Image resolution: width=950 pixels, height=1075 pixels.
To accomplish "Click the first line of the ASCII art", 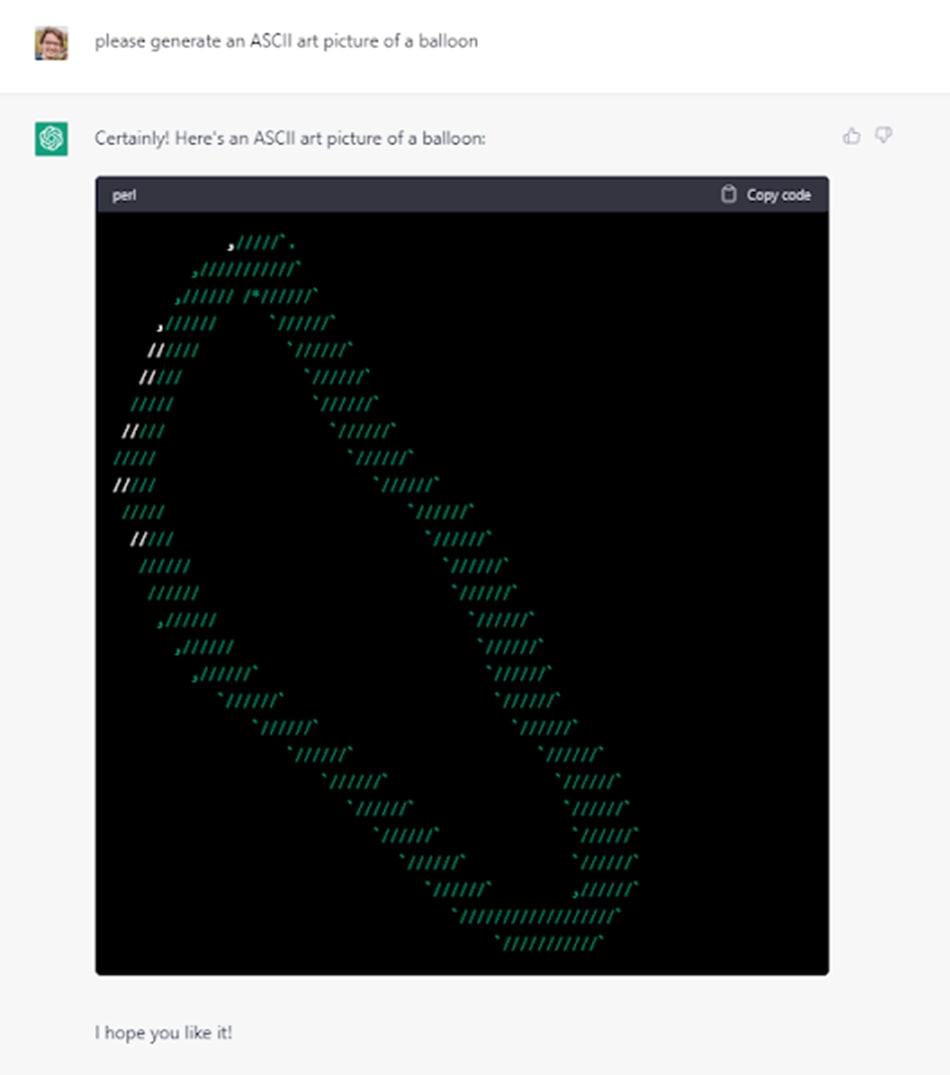I will coord(261,242).
